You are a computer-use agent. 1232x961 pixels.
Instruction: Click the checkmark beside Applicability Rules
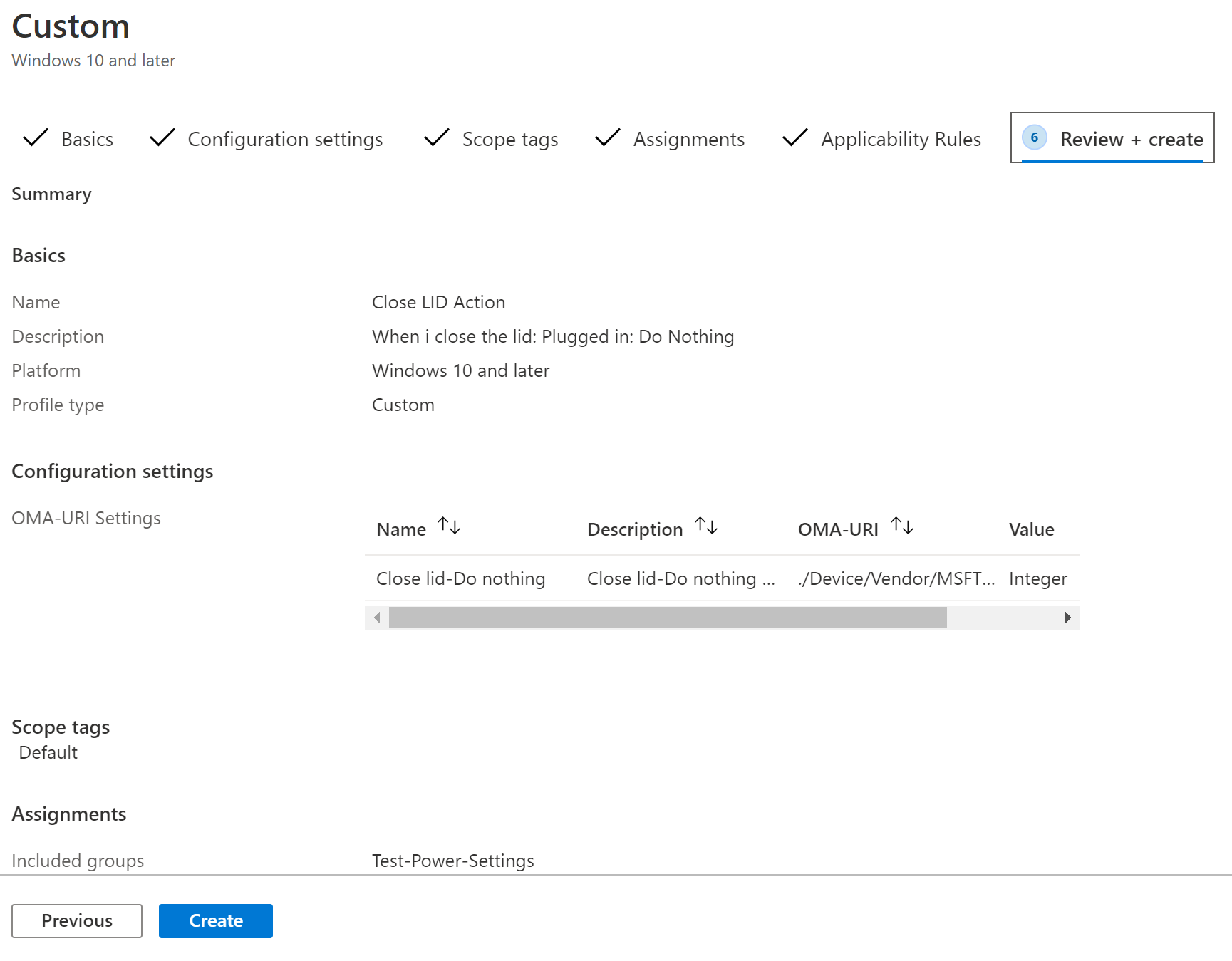click(794, 138)
